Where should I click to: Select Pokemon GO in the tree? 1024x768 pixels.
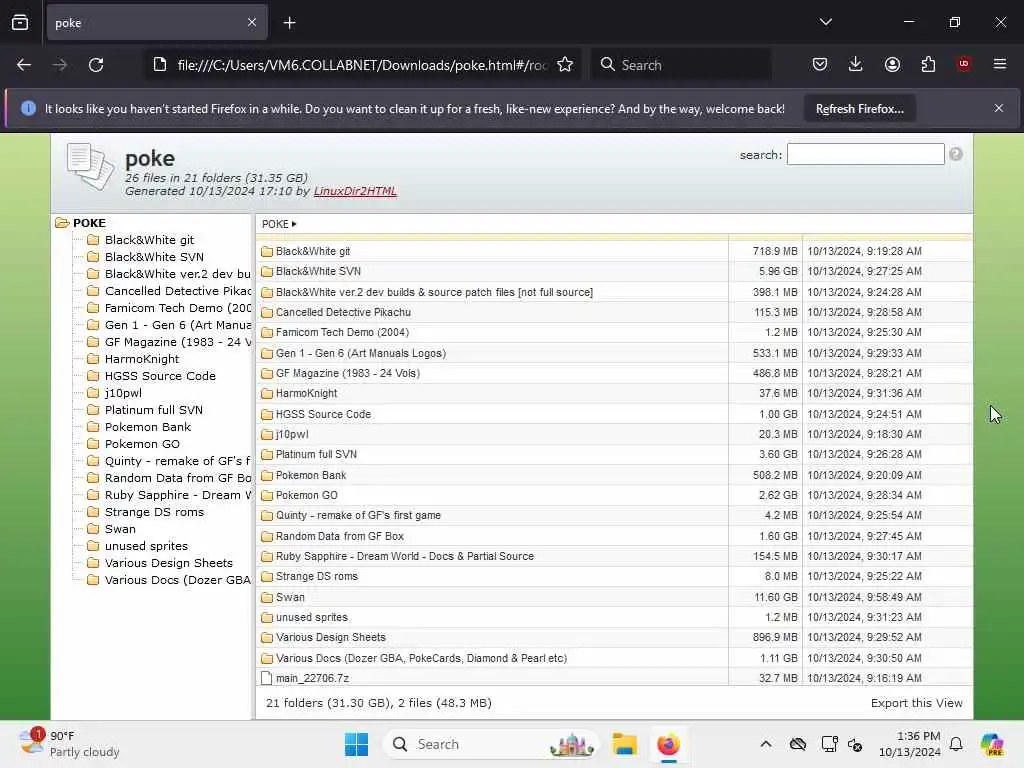pyautogui.click(x=142, y=444)
